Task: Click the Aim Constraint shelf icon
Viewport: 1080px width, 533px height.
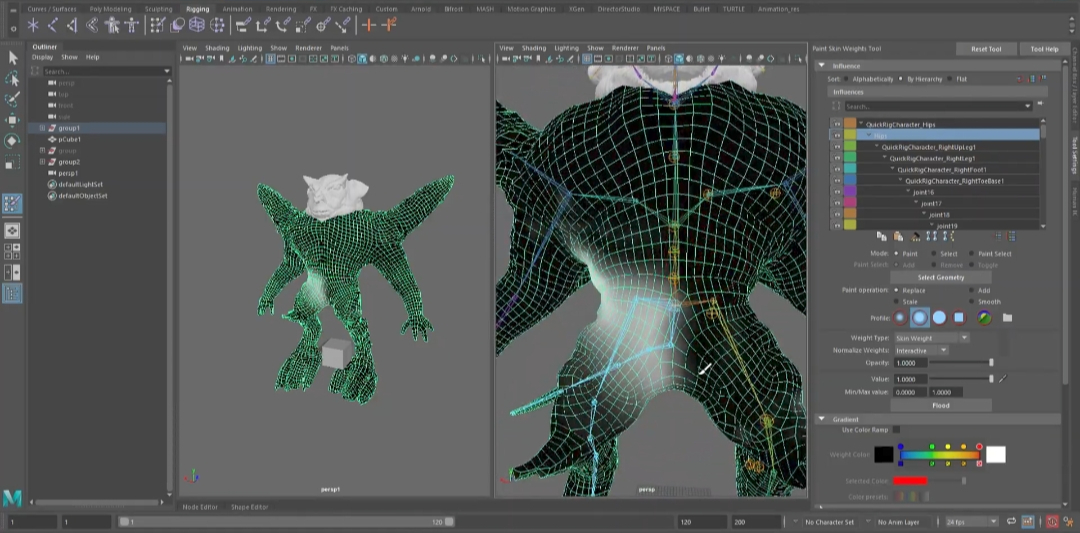Action: coord(323,25)
